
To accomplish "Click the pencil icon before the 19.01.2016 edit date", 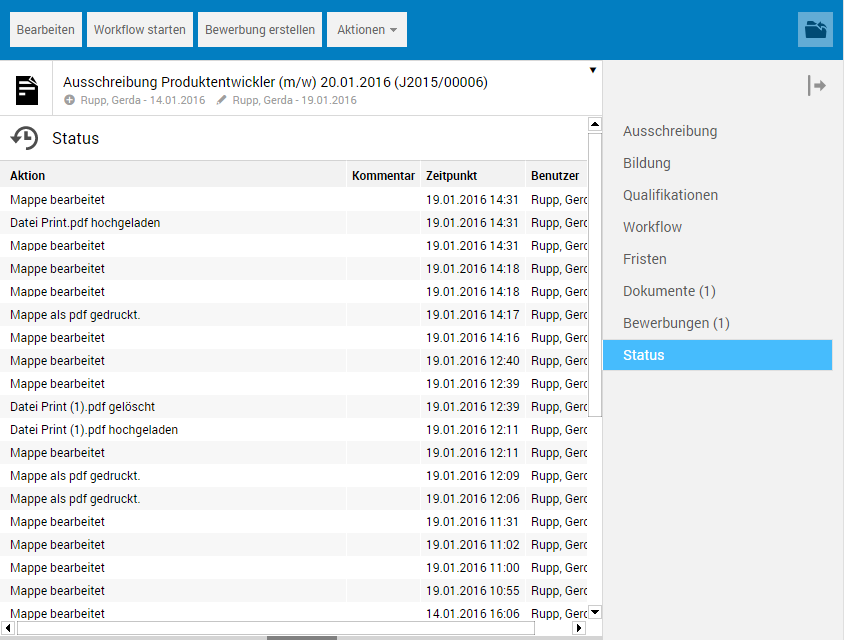I will coord(222,100).
